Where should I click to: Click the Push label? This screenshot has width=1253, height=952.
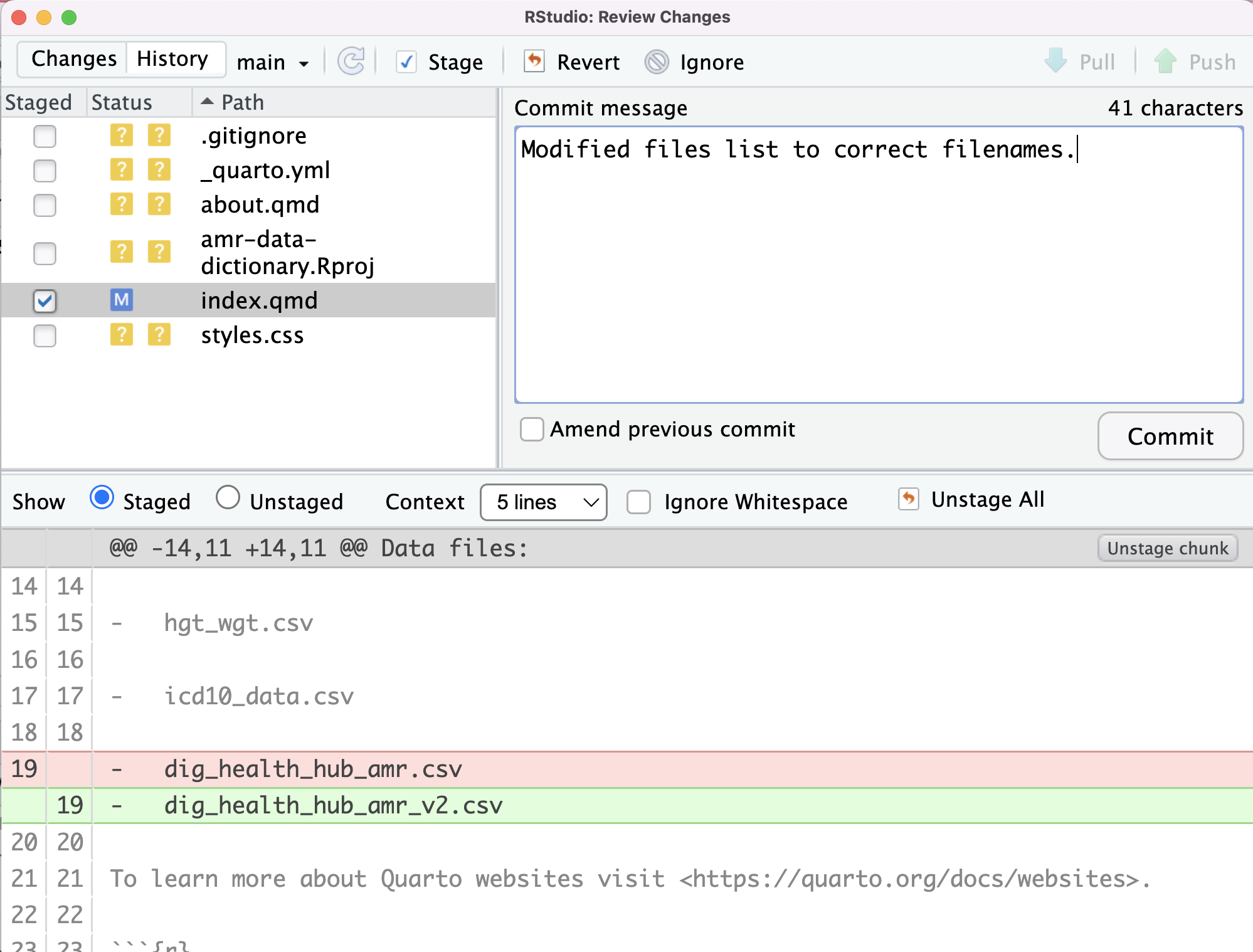coord(1212,62)
